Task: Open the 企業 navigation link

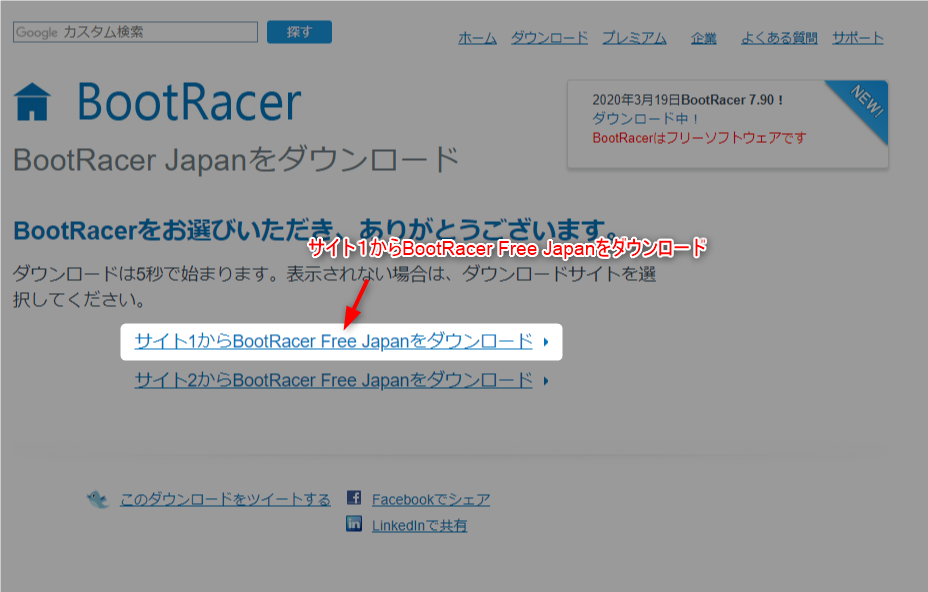Action: [x=704, y=38]
